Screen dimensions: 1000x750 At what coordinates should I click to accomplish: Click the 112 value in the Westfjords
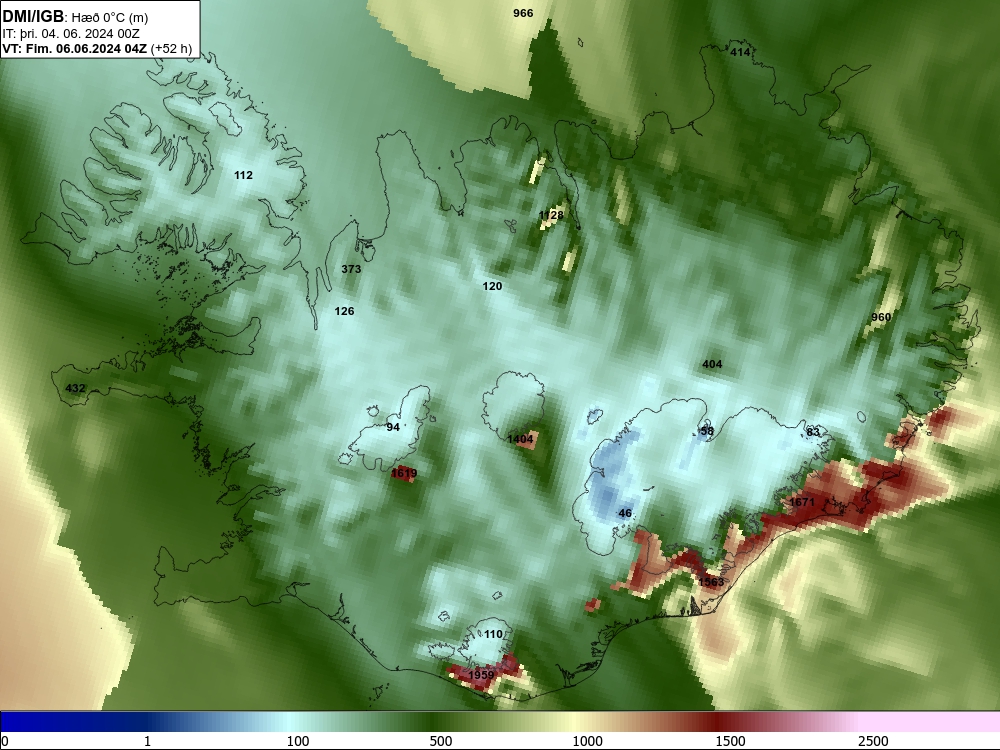point(243,175)
